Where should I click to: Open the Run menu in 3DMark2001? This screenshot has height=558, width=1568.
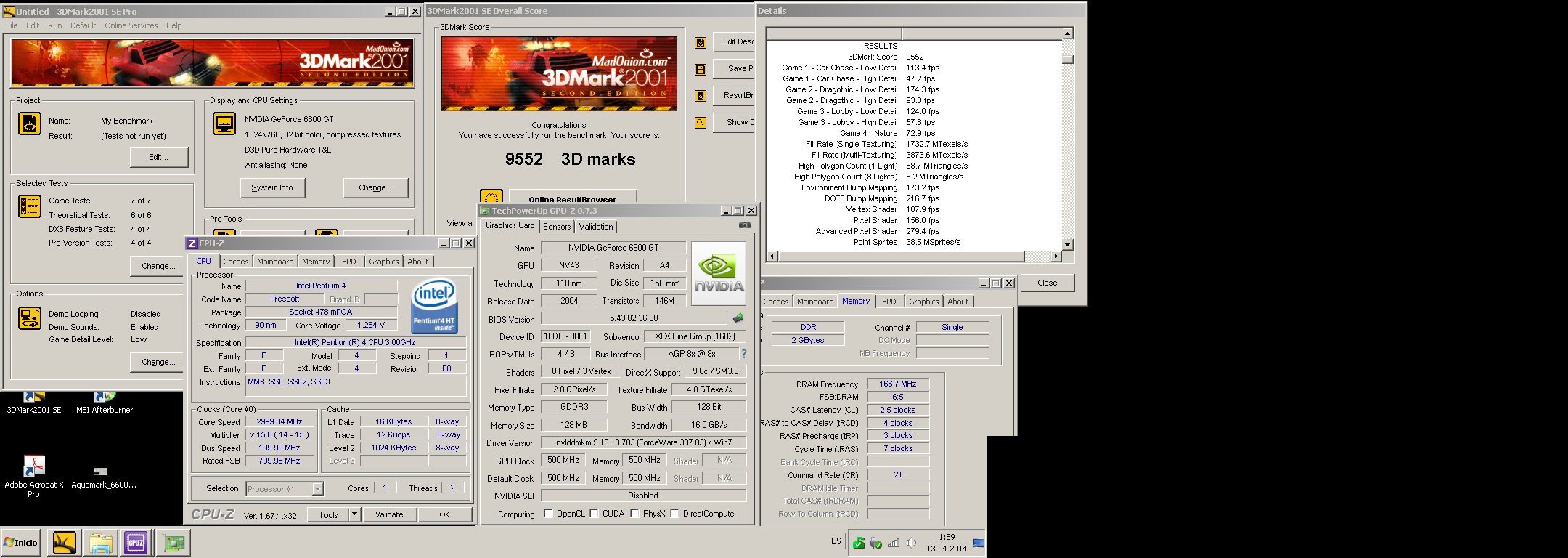pos(55,25)
